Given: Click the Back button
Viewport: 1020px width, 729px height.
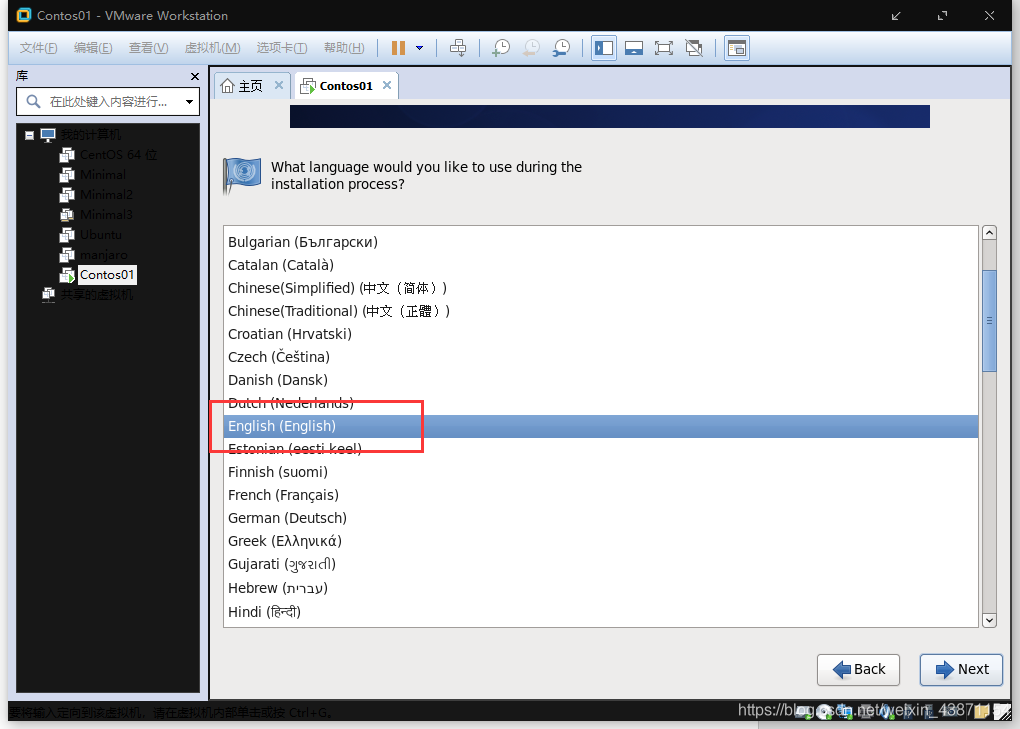Looking at the screenshot, I should click(x=858, y=670).
